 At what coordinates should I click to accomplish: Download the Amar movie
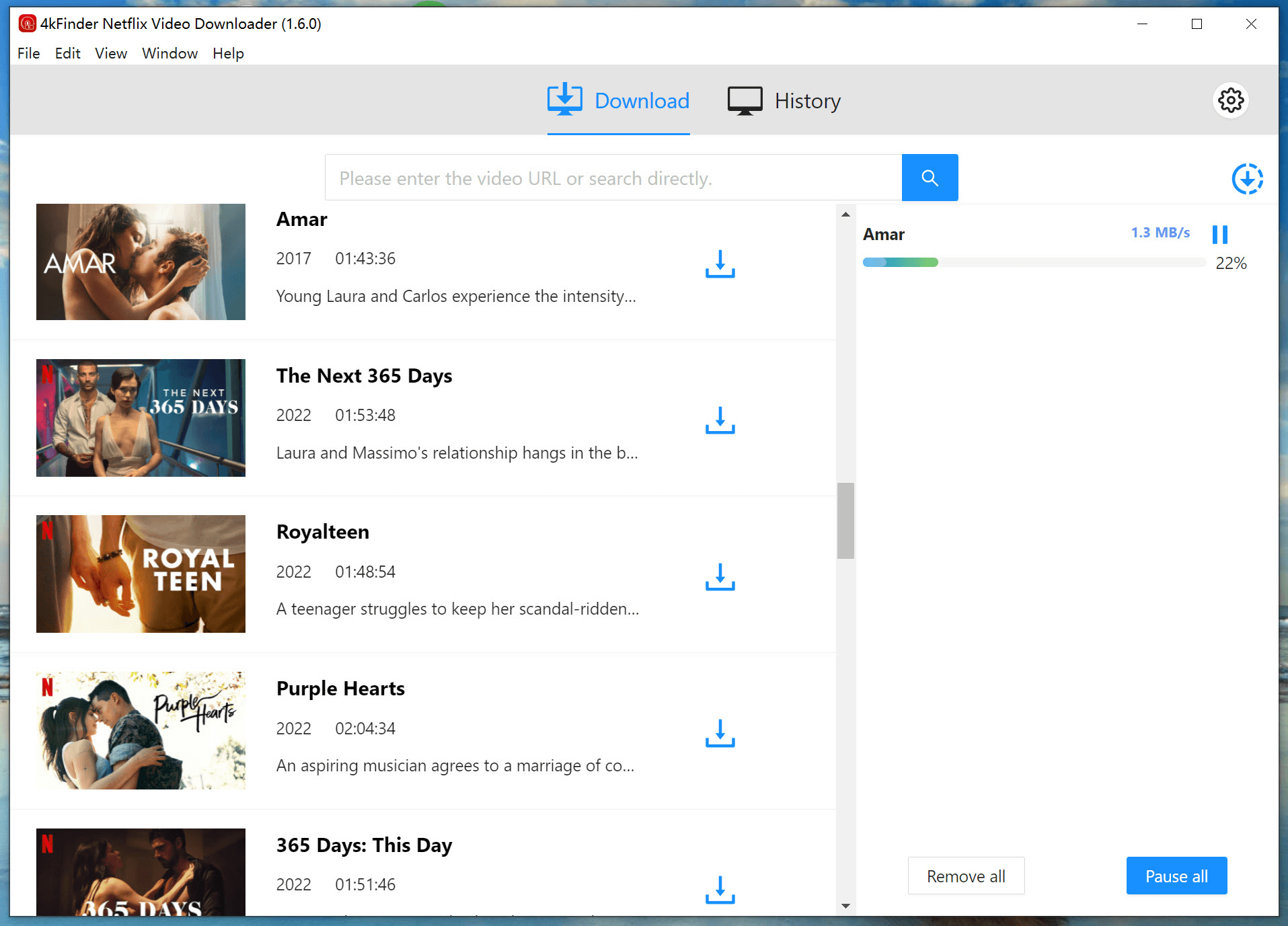coord(720,264)
